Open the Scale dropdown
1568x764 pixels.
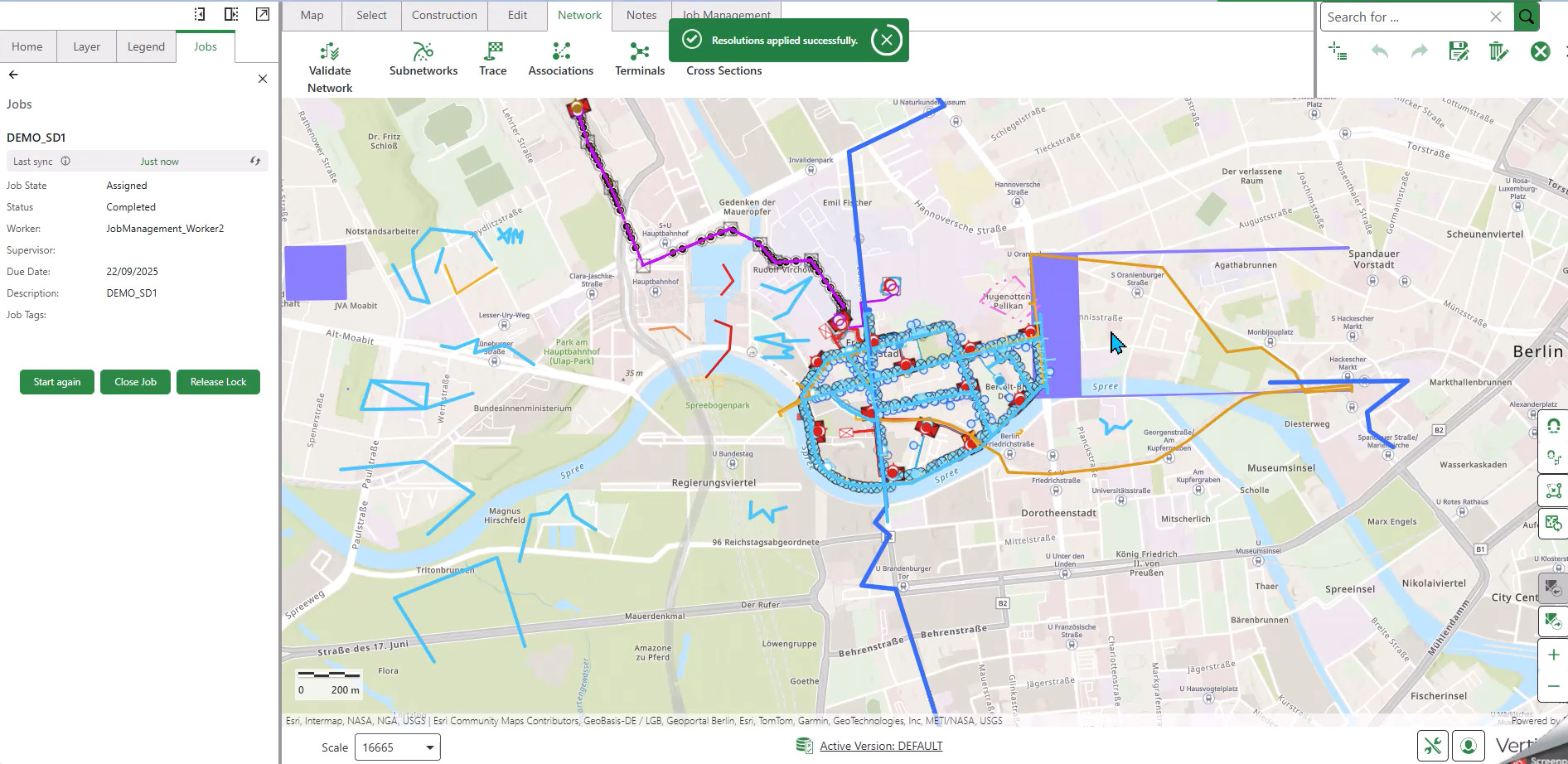pos(429,747)
